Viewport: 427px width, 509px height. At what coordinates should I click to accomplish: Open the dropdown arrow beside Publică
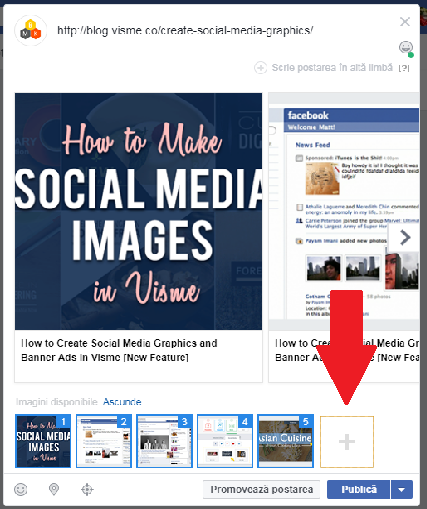pos(402,489)
